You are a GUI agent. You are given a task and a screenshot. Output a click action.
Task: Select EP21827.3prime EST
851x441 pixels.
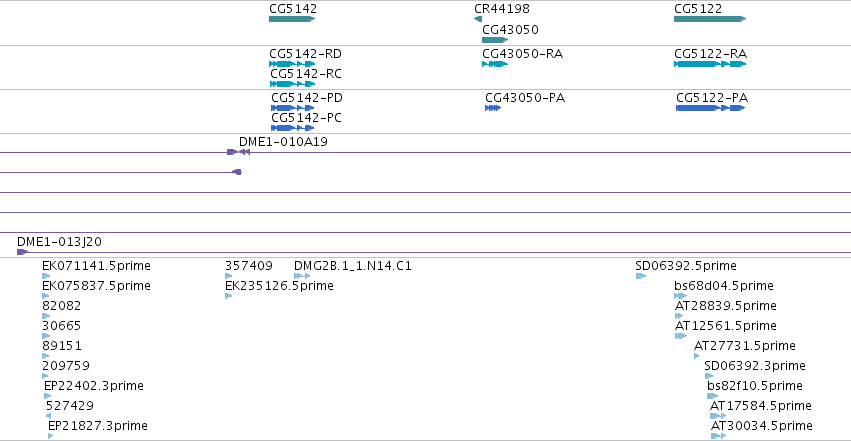98,426
